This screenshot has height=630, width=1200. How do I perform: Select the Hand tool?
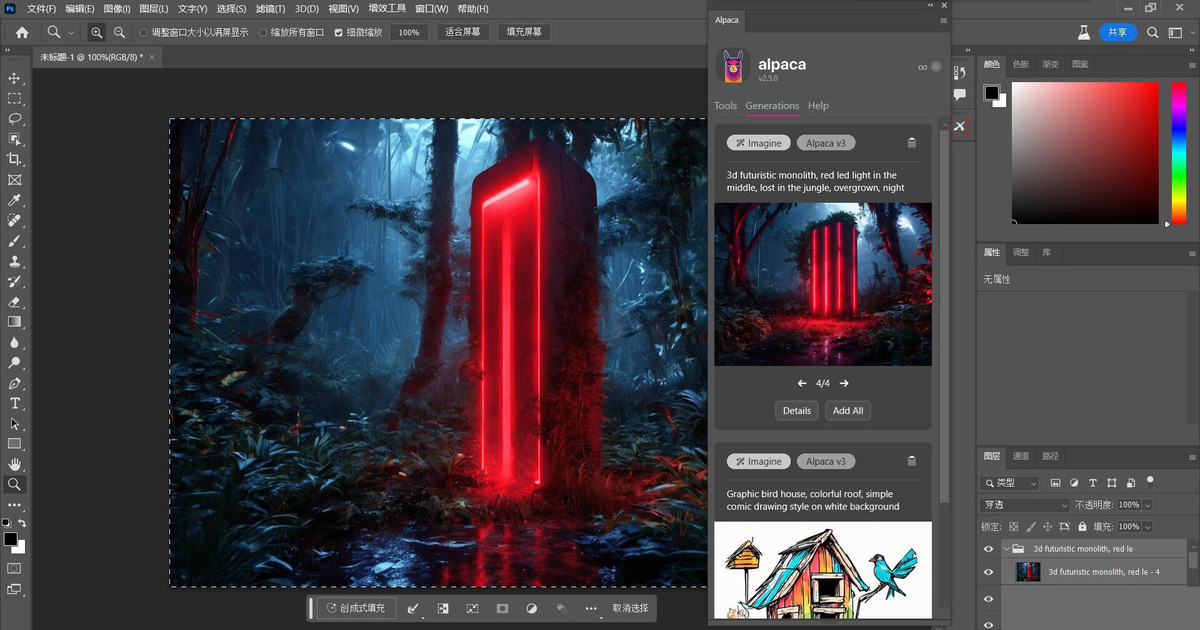(14, 464)
